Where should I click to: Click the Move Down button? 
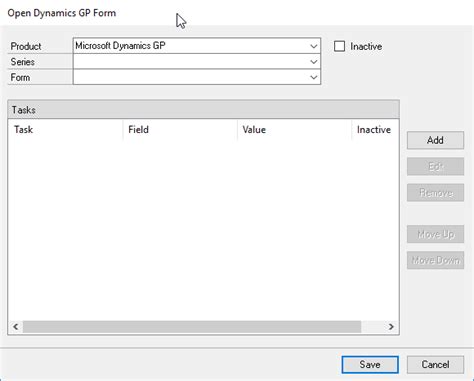(435, 260)
